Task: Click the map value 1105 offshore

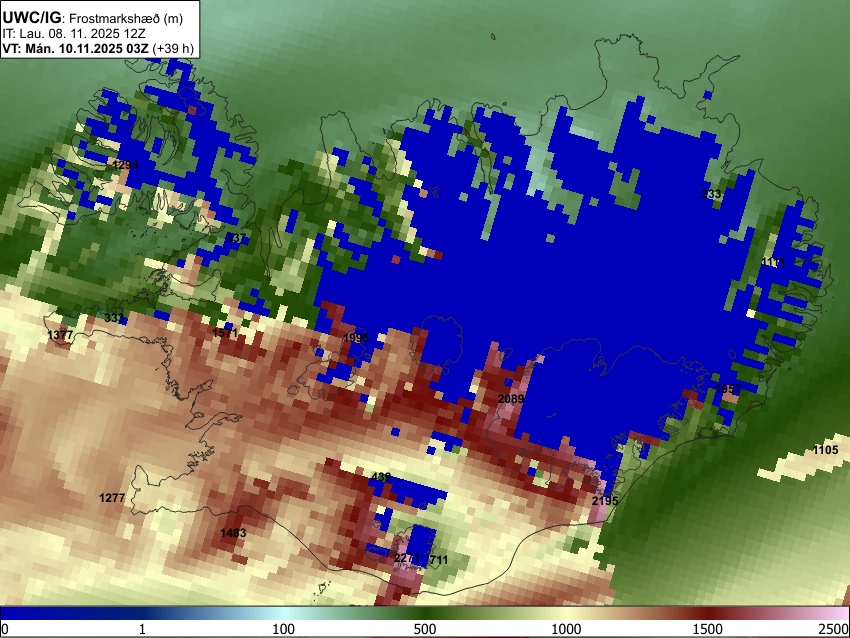Action: point(826,449)
